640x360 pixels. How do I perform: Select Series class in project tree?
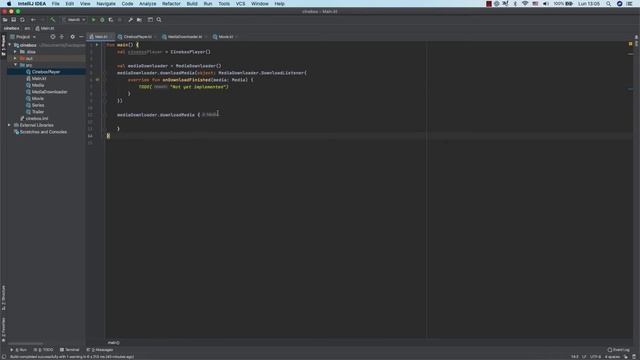(x=38, y=105)
